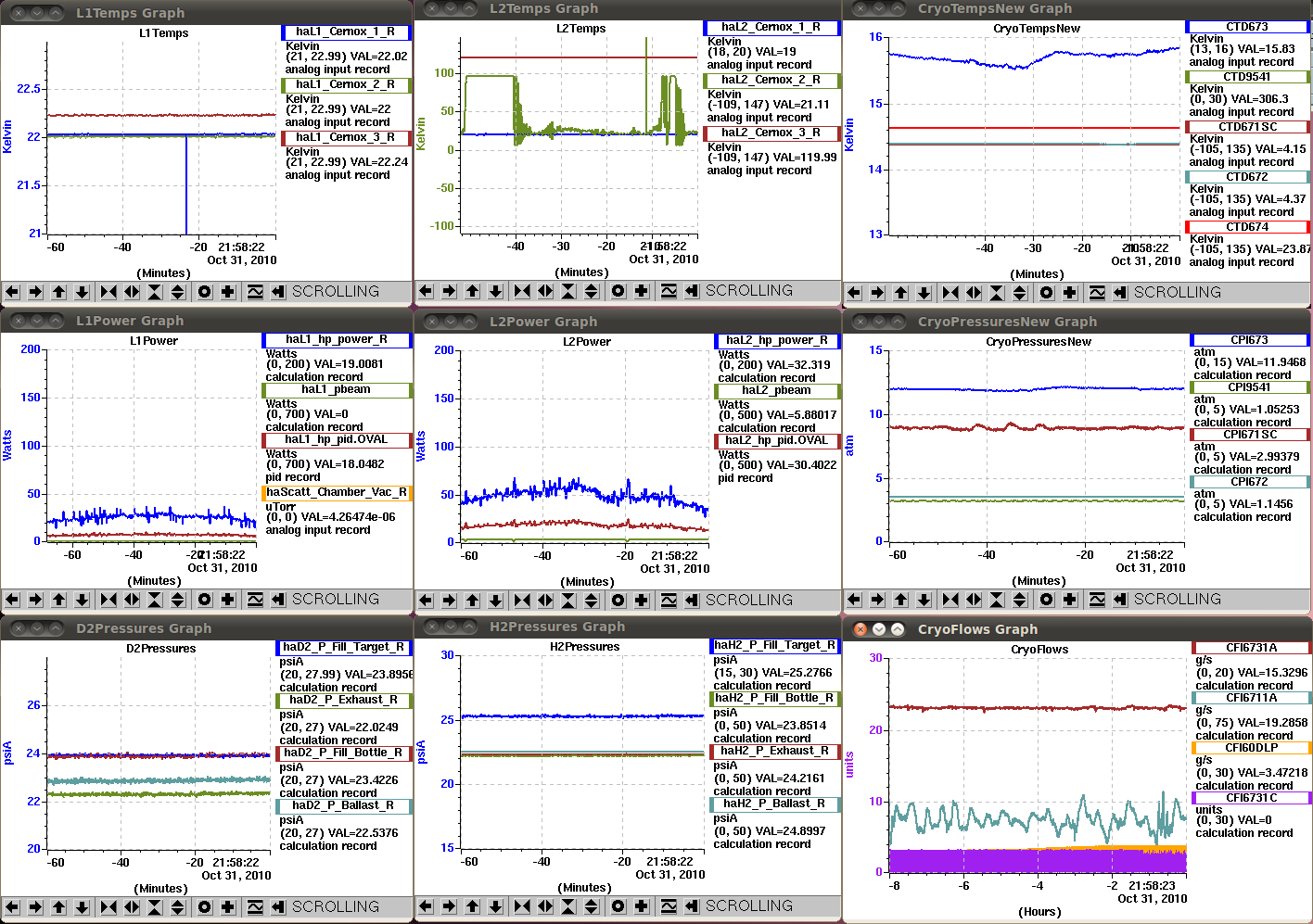Toggle scrolling mode arrow in L1Power Graph
Screen dimensions: 1313x924
click(x=278, y=600)
